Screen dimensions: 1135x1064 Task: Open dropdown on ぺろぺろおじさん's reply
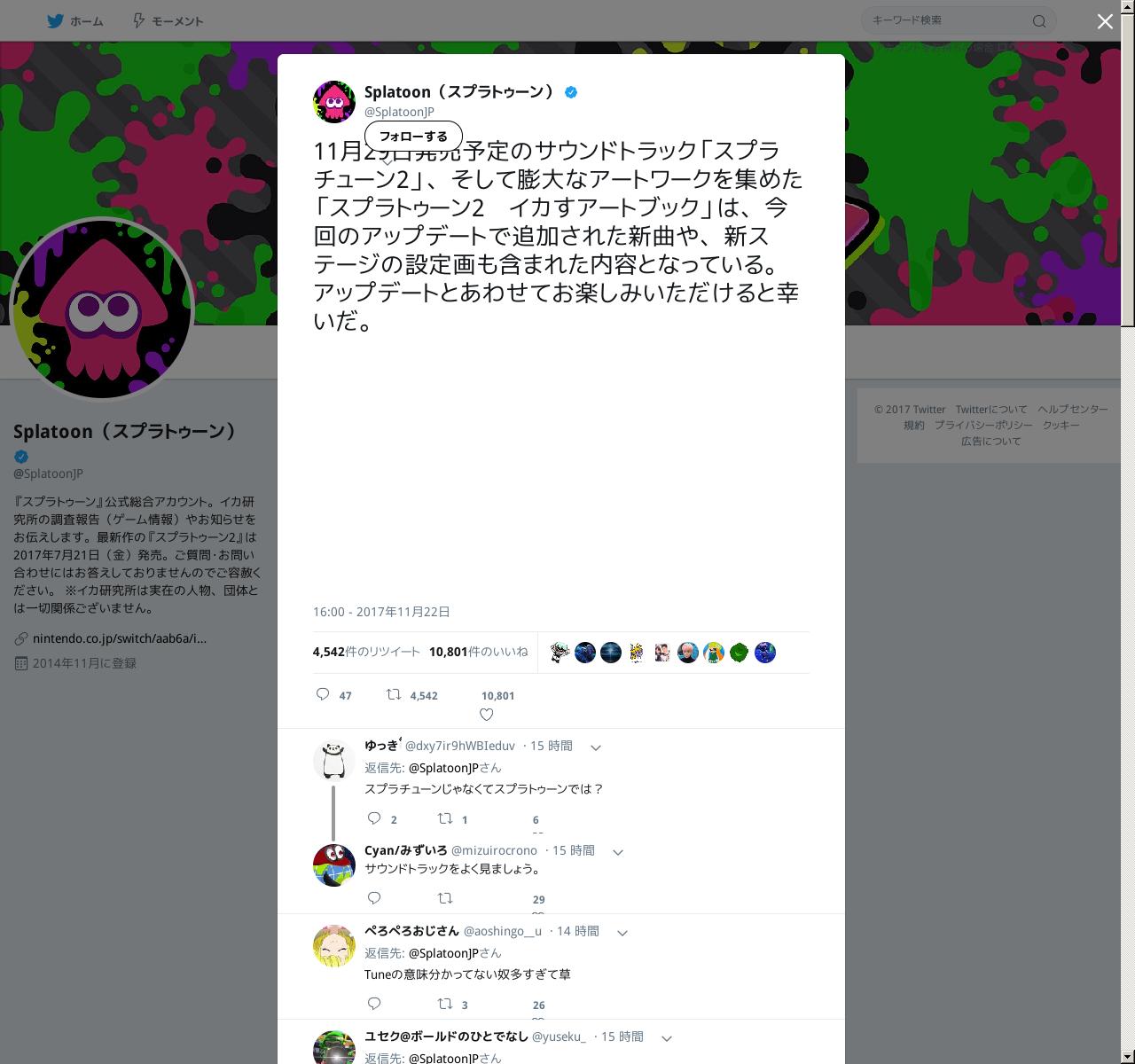coord(622,933)
